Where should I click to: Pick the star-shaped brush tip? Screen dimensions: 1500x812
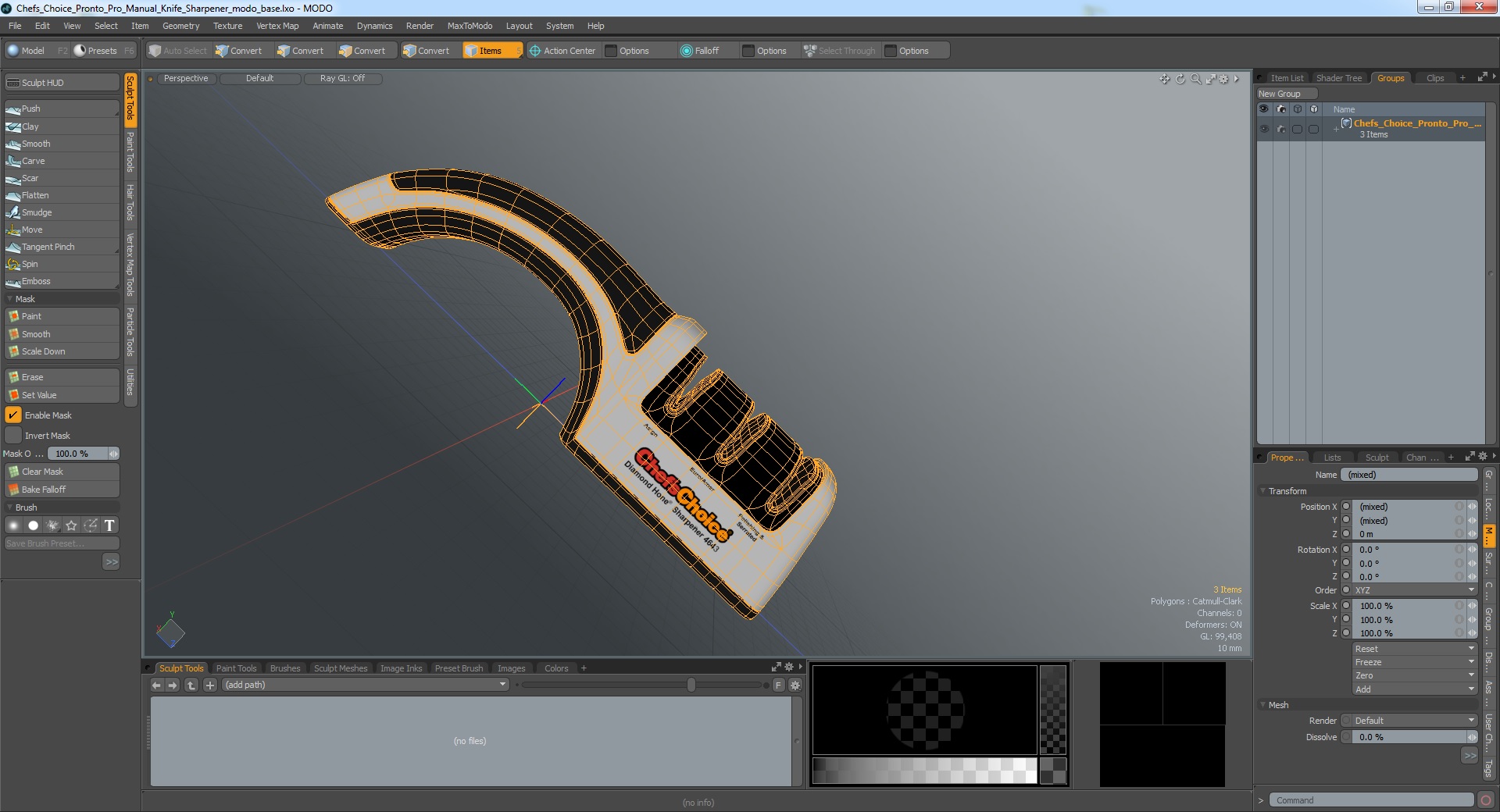point(71,525)
